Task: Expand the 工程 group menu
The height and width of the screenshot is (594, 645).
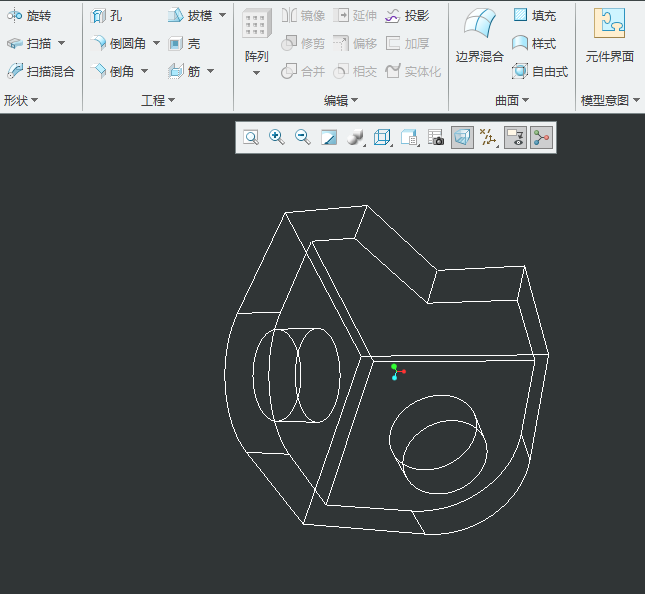Action: (x=158, y=100)
